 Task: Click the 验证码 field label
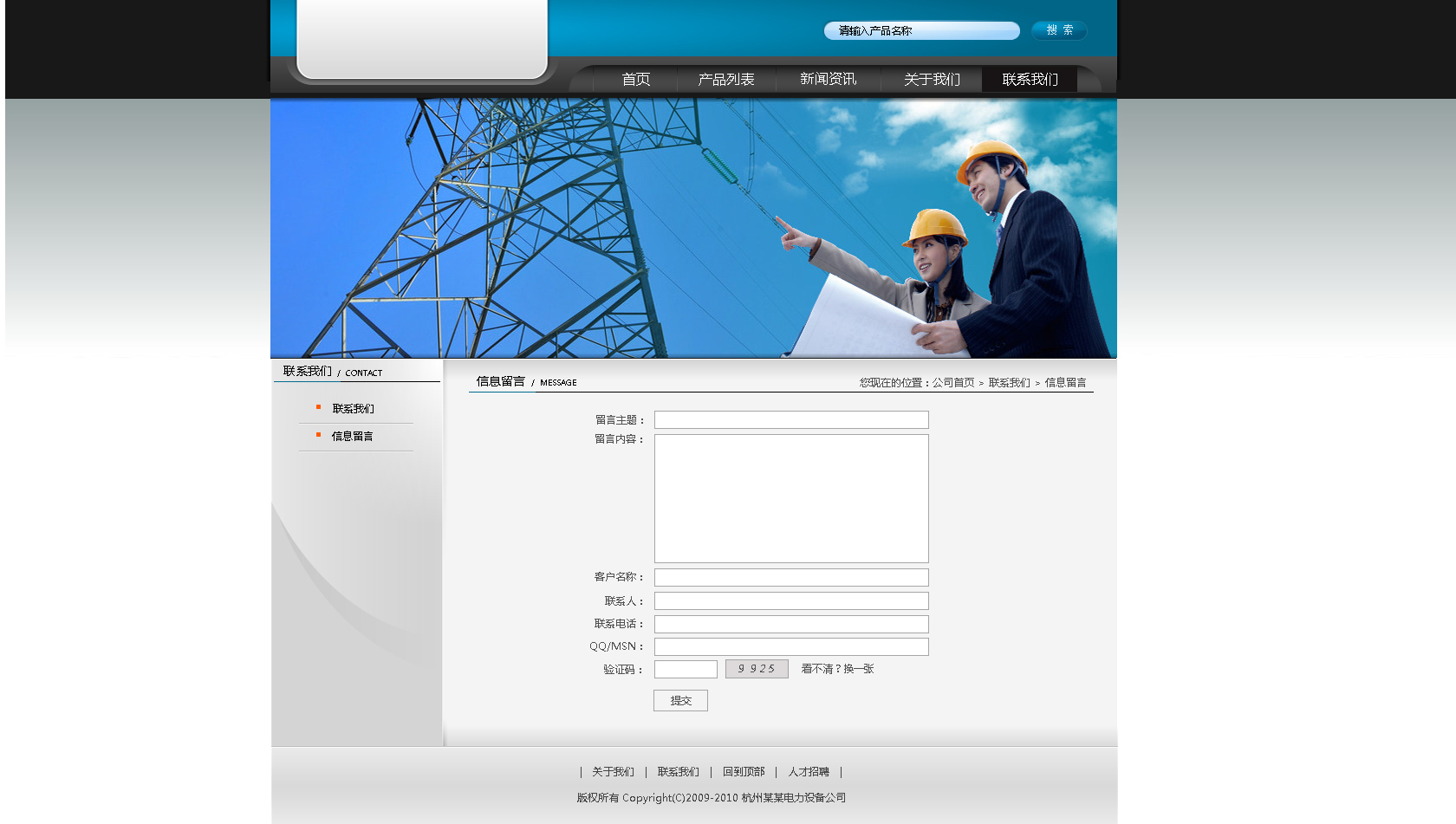click(x=623, y=670)
